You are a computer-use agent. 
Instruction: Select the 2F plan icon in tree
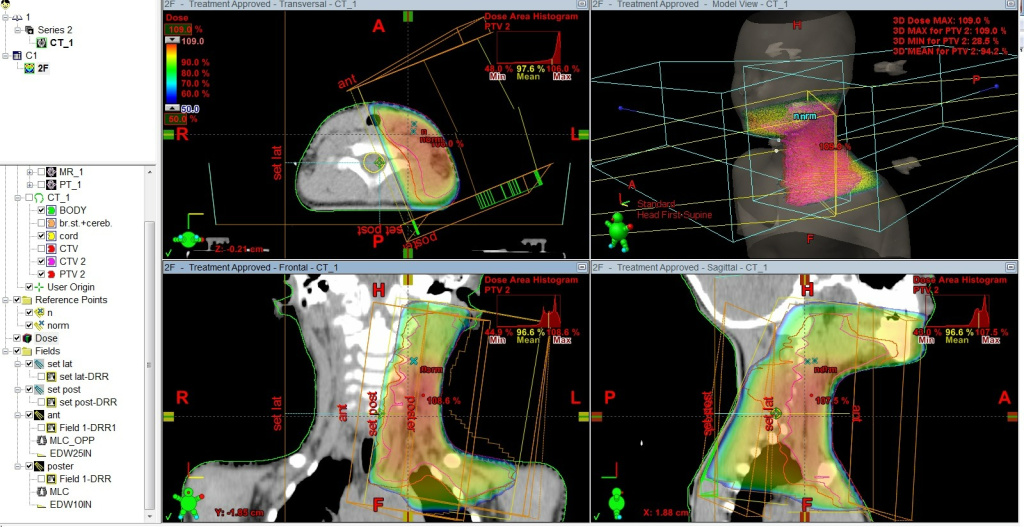(x=30, y=68)
